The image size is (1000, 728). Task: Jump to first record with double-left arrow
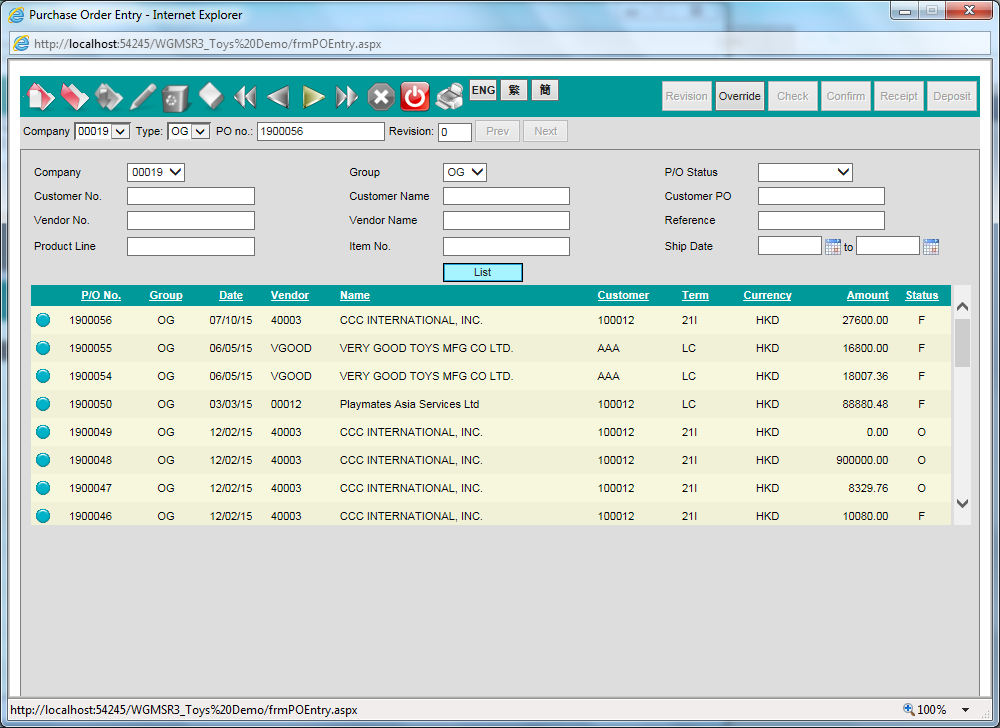coord(245,97)
